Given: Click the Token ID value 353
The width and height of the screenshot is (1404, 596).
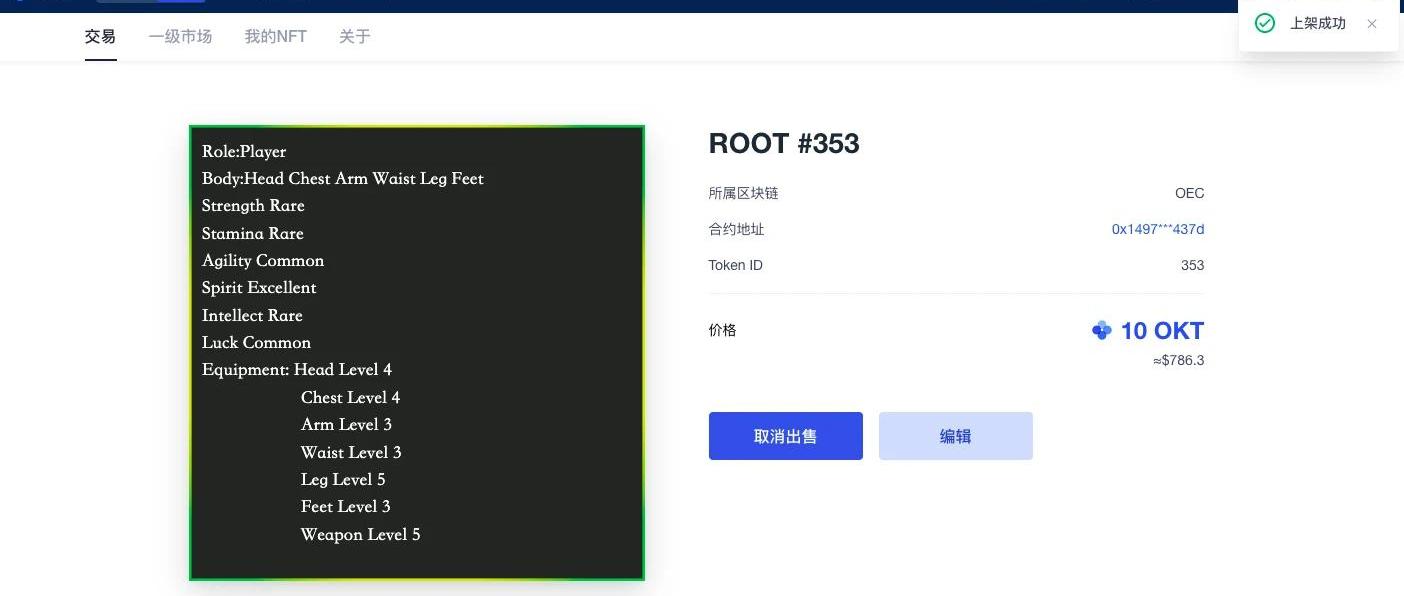Looking at the screenshot, I should 1192,265.
